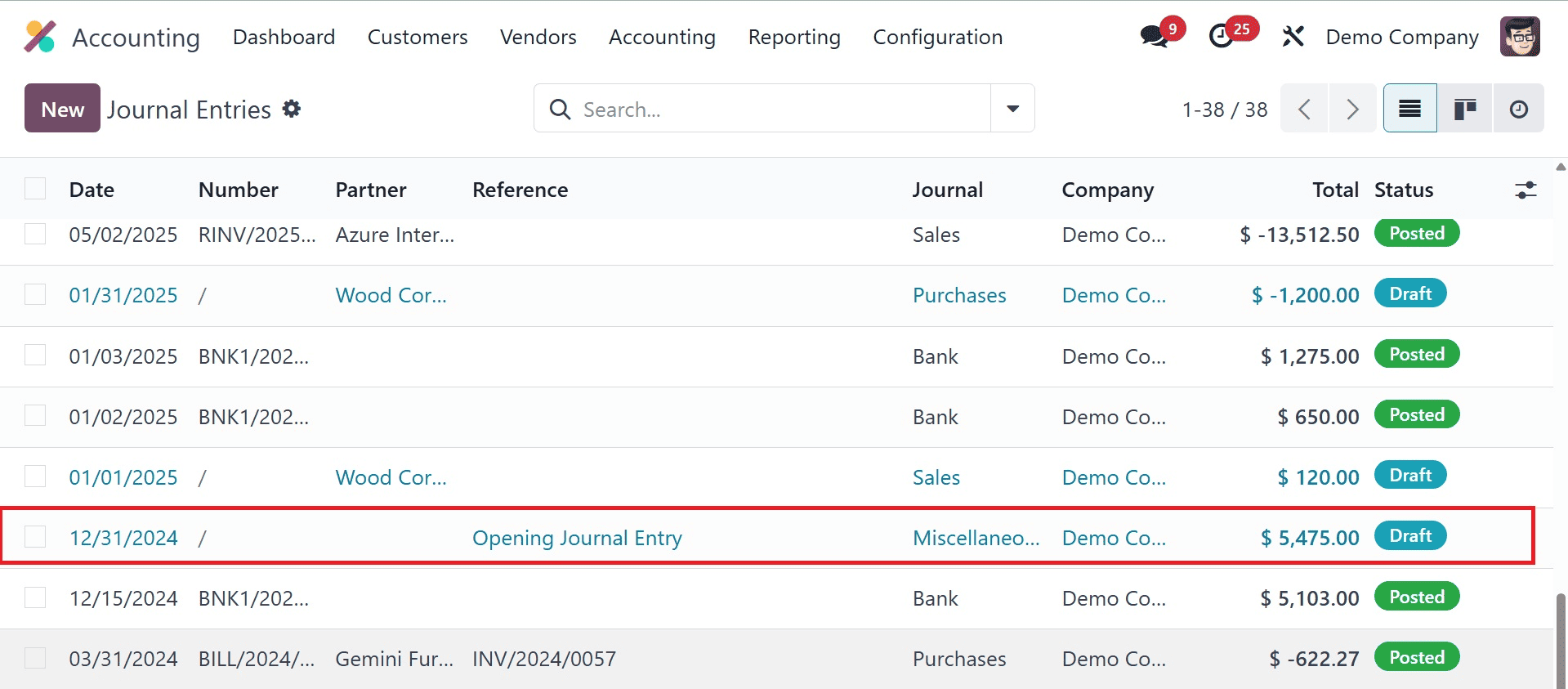Click the Draft badge on 12/31/2024 row
1568x689 pixels.
(1410, 535)
